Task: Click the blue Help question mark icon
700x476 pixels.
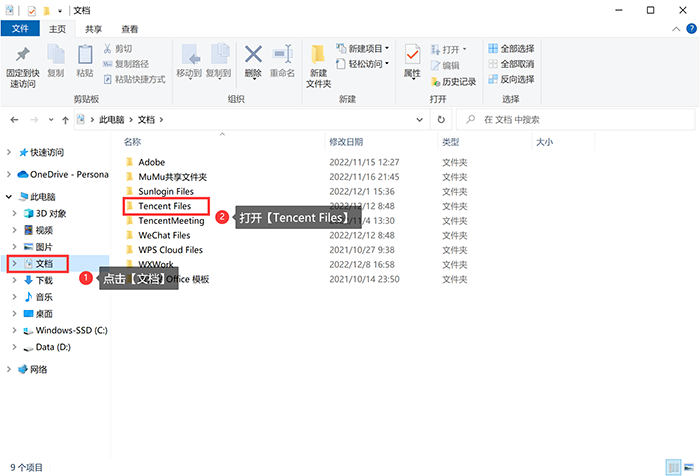Action: (691, 29)
